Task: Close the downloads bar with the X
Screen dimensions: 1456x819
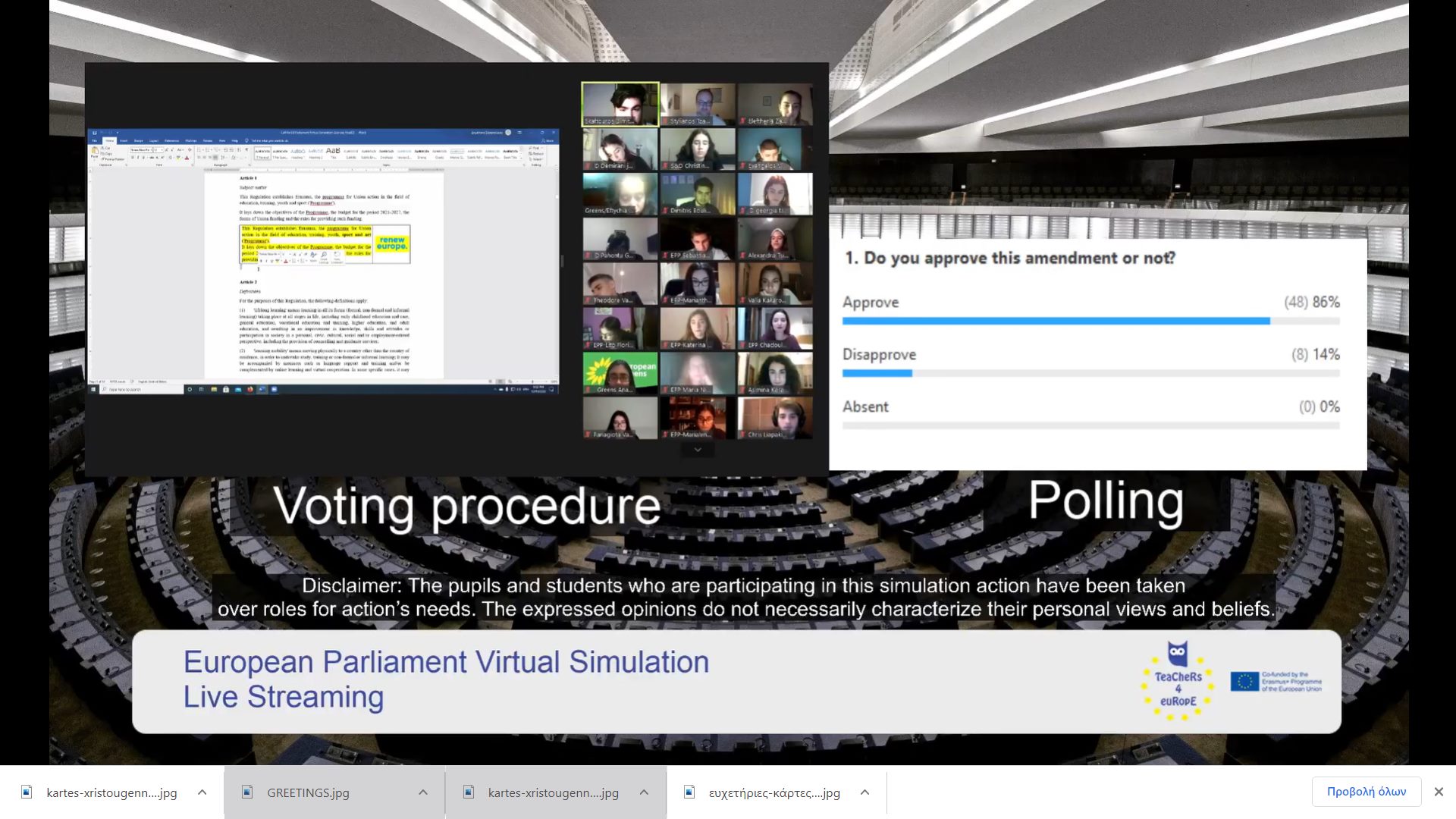Action: 1439,792
